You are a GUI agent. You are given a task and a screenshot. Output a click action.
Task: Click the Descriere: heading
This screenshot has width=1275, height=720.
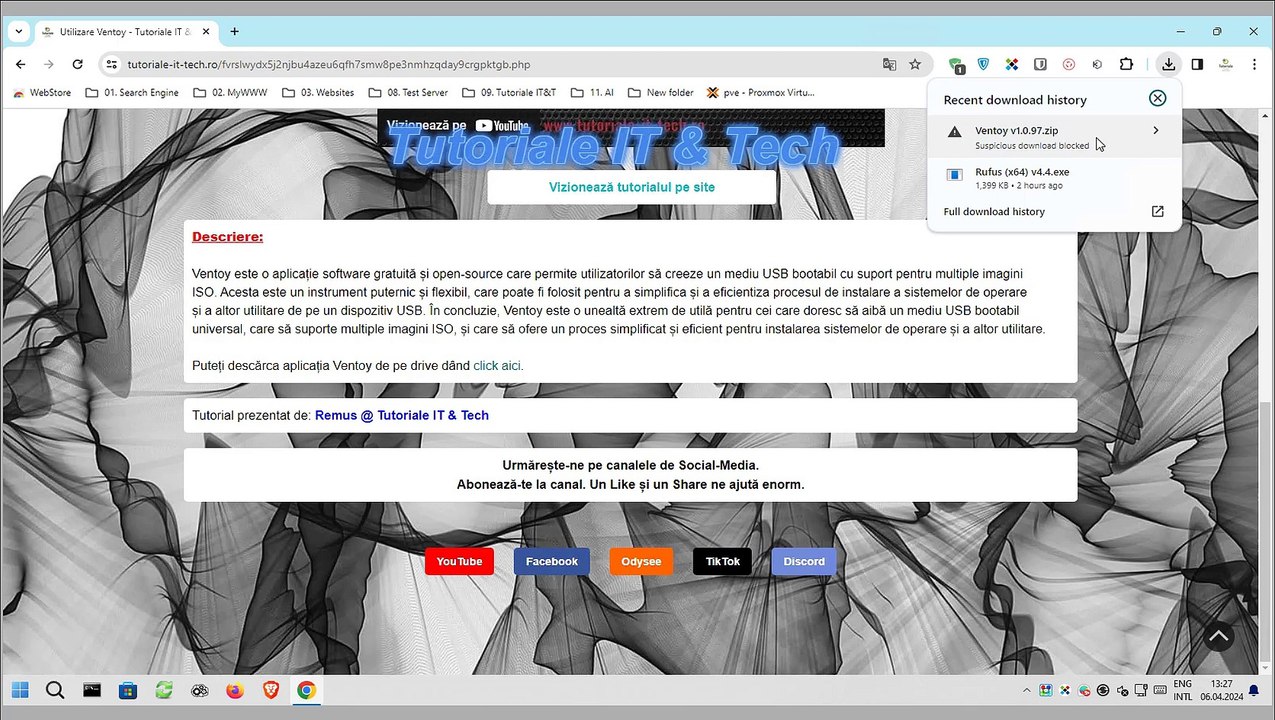(x=228, y=237)
